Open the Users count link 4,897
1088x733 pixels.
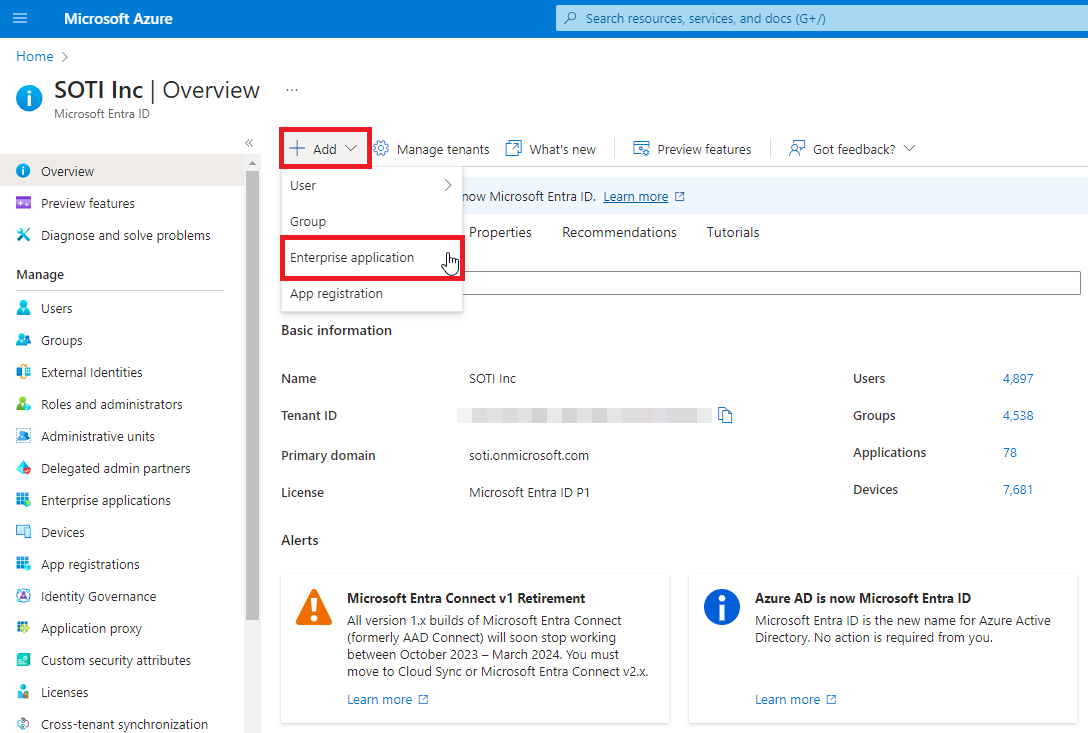[x=1017, y=378]
